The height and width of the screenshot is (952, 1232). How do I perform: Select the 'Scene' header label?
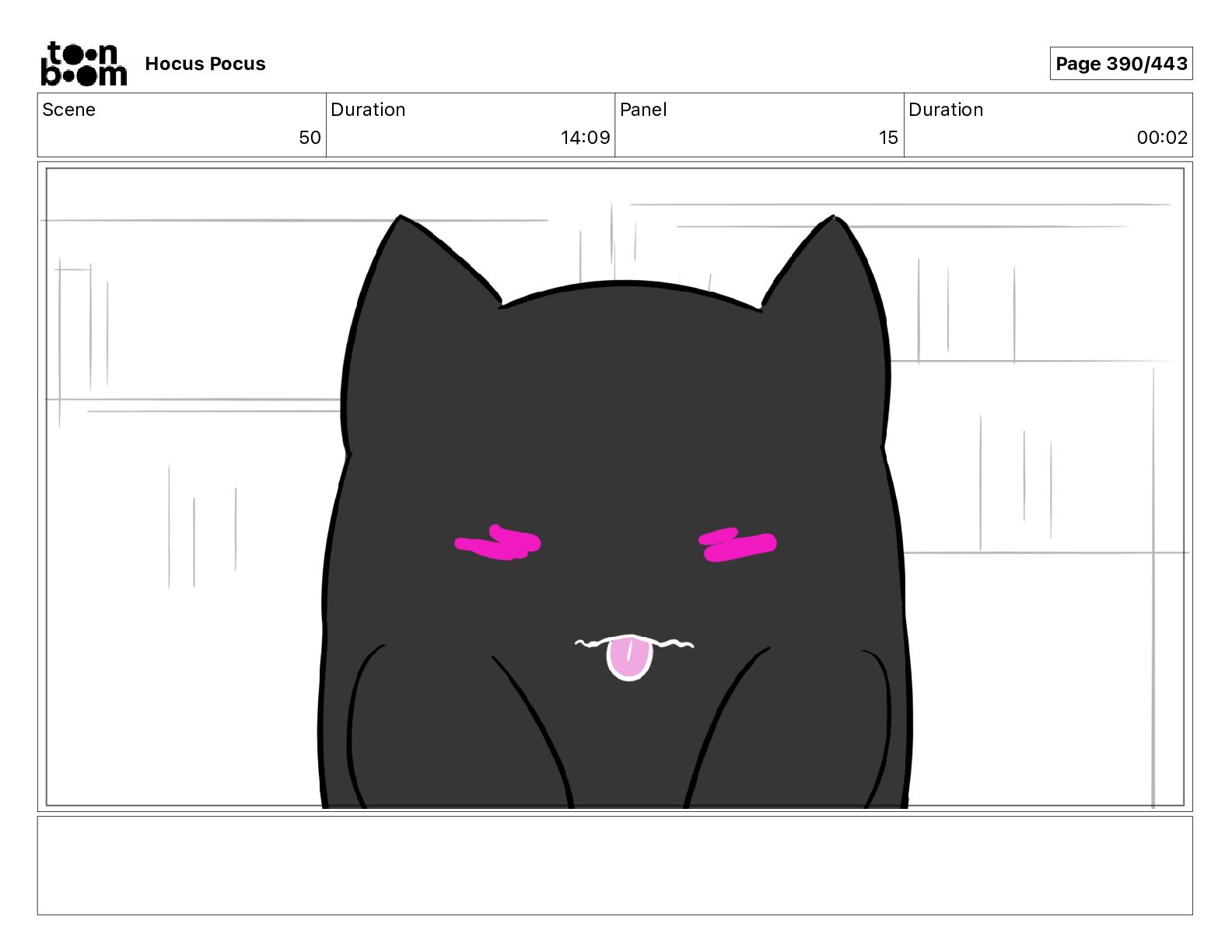68,110
